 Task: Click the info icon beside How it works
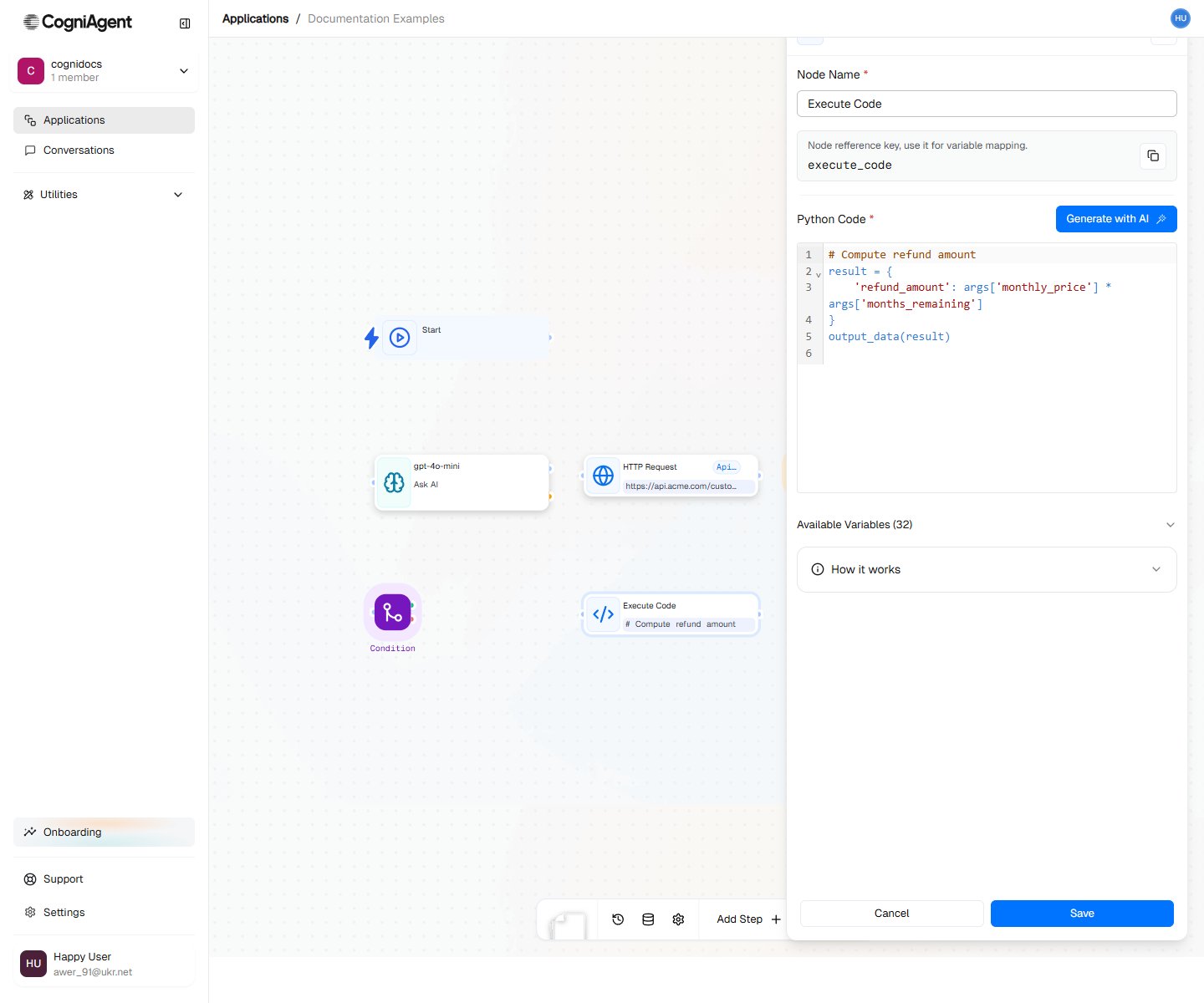coord(818,569)
